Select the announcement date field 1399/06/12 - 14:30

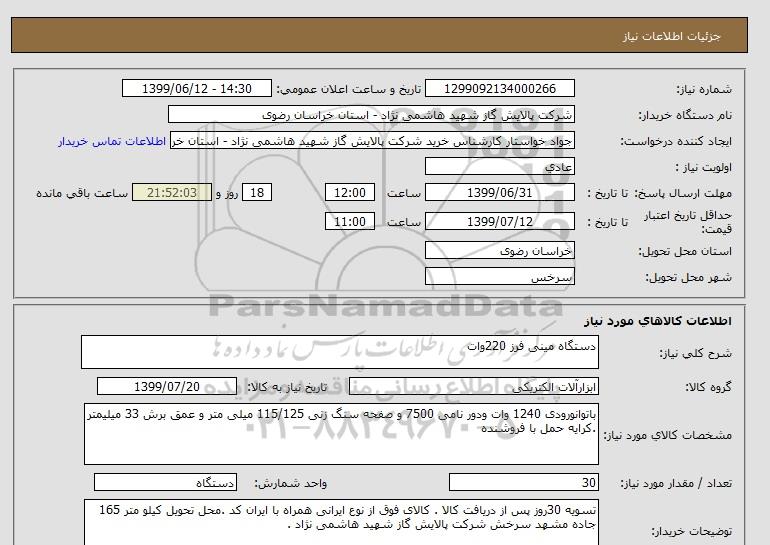pyautogui.click(x=197, y=88)
